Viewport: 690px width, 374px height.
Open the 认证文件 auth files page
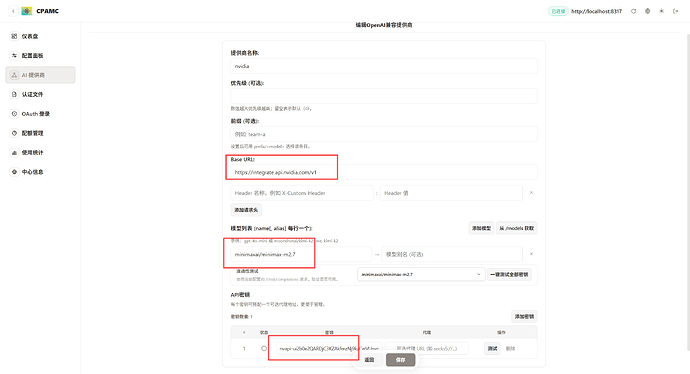pyautogui.click(x=40, y=94)
